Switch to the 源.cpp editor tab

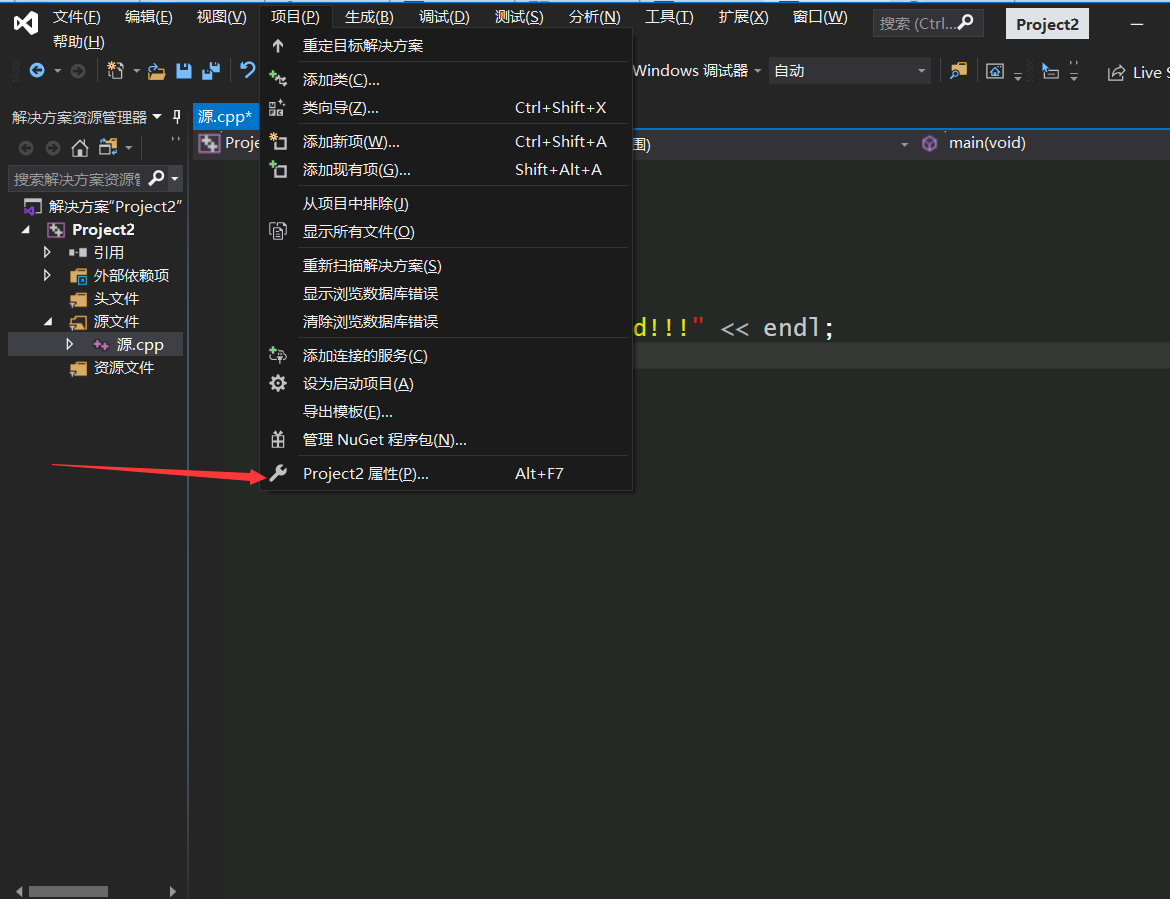click(224, 116)
